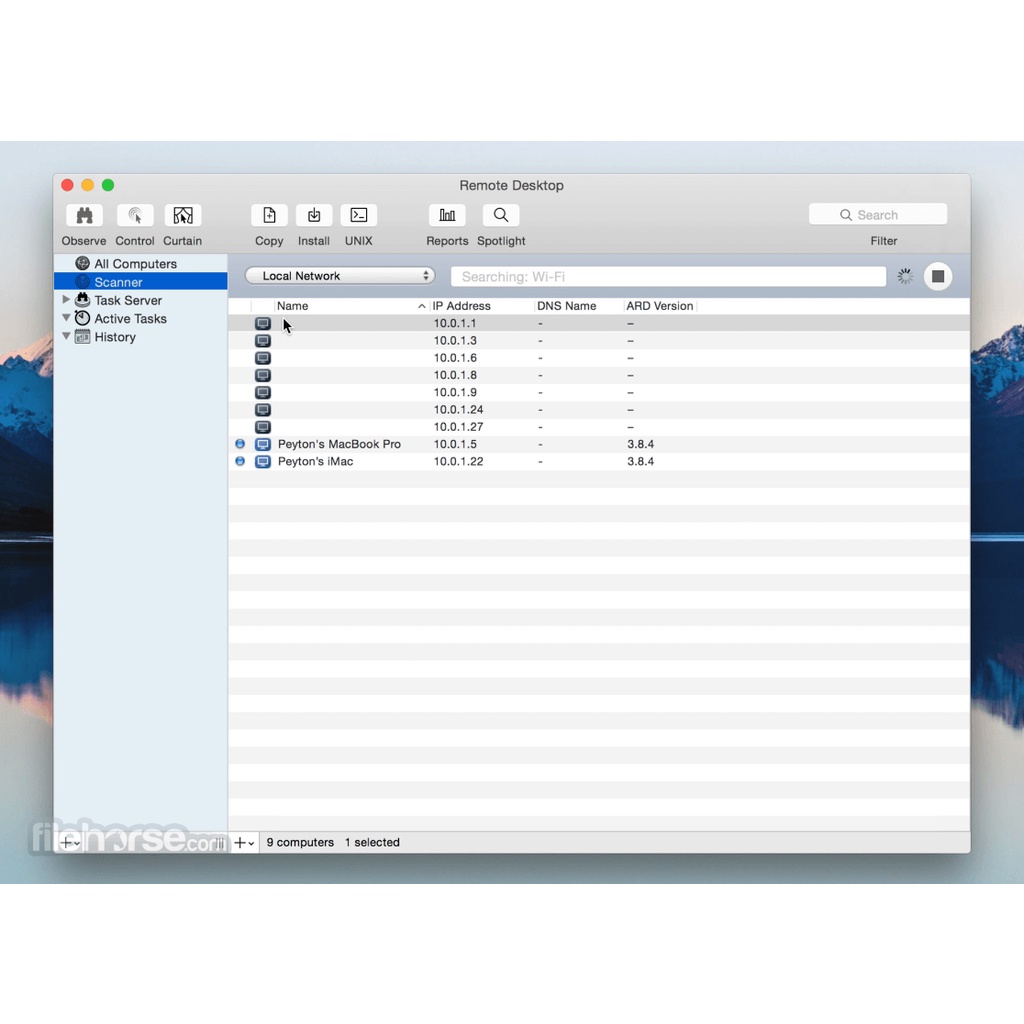Click the Install packages icon
The height and width of the screenshot is (1024, 1024).
(x=314, y=216)
